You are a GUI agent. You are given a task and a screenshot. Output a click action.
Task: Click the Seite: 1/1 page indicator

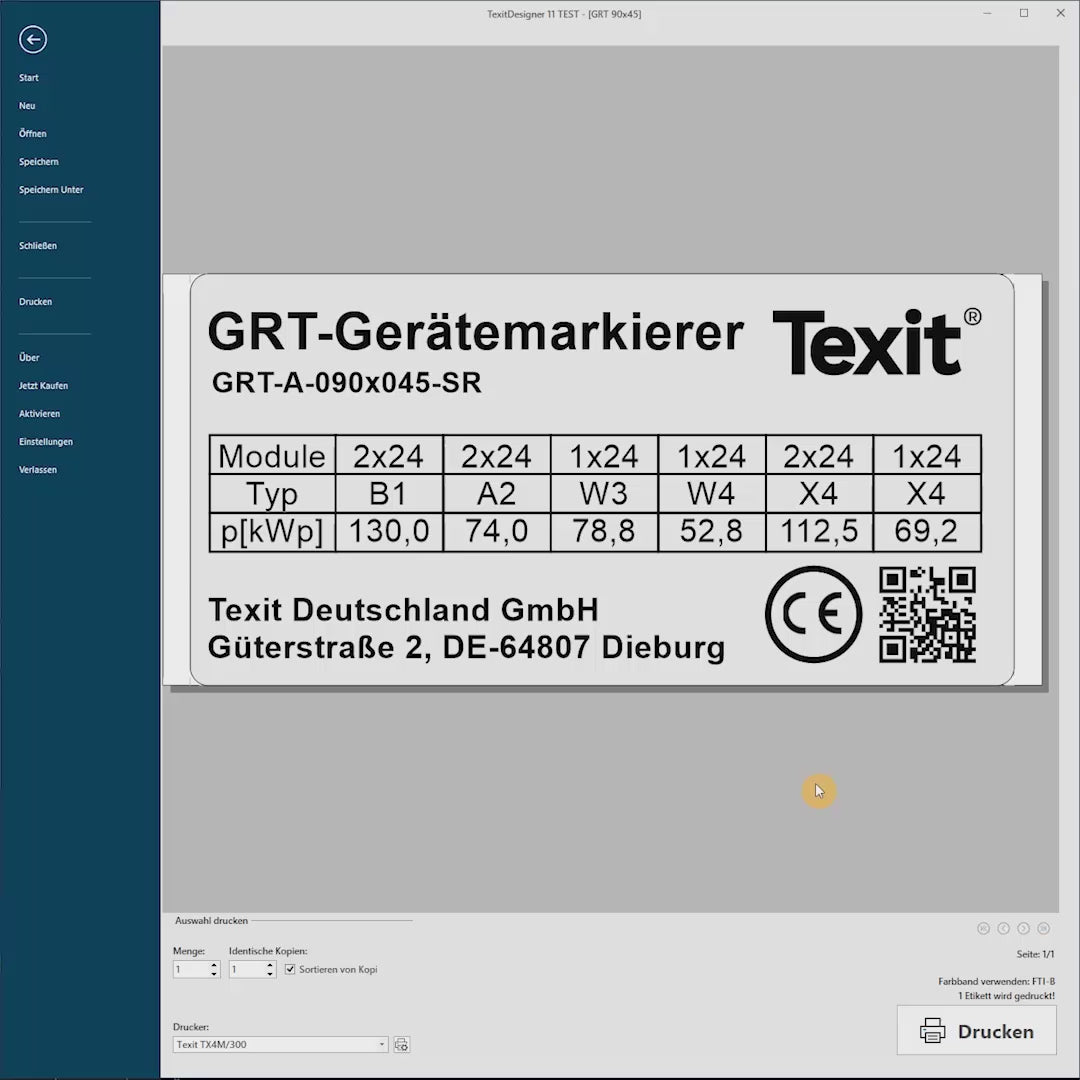pos(1035,954)
